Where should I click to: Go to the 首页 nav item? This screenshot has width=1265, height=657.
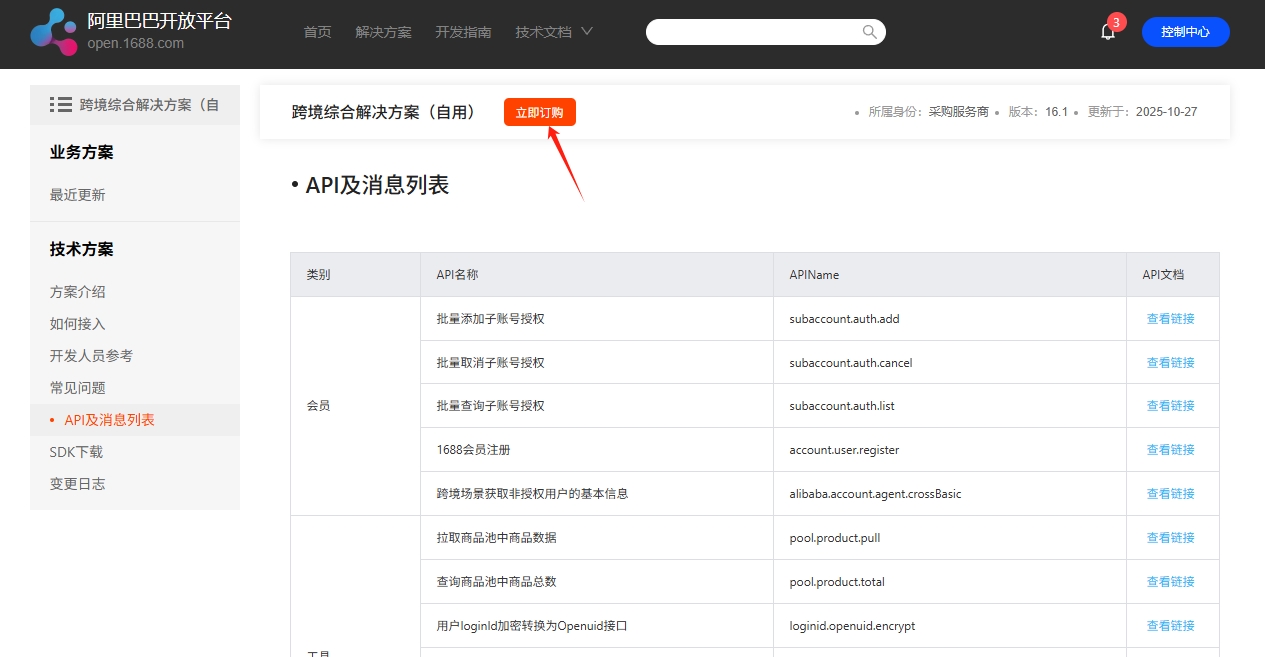(x=317, y=32)
